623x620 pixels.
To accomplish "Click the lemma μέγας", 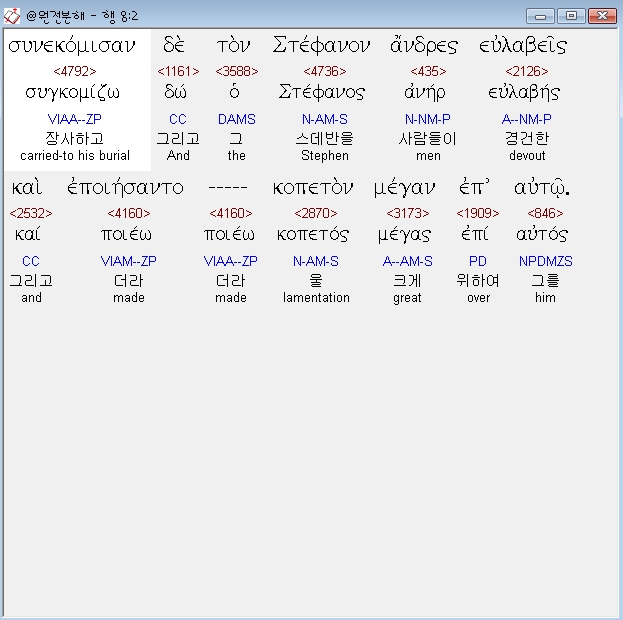I will (404, 235).
